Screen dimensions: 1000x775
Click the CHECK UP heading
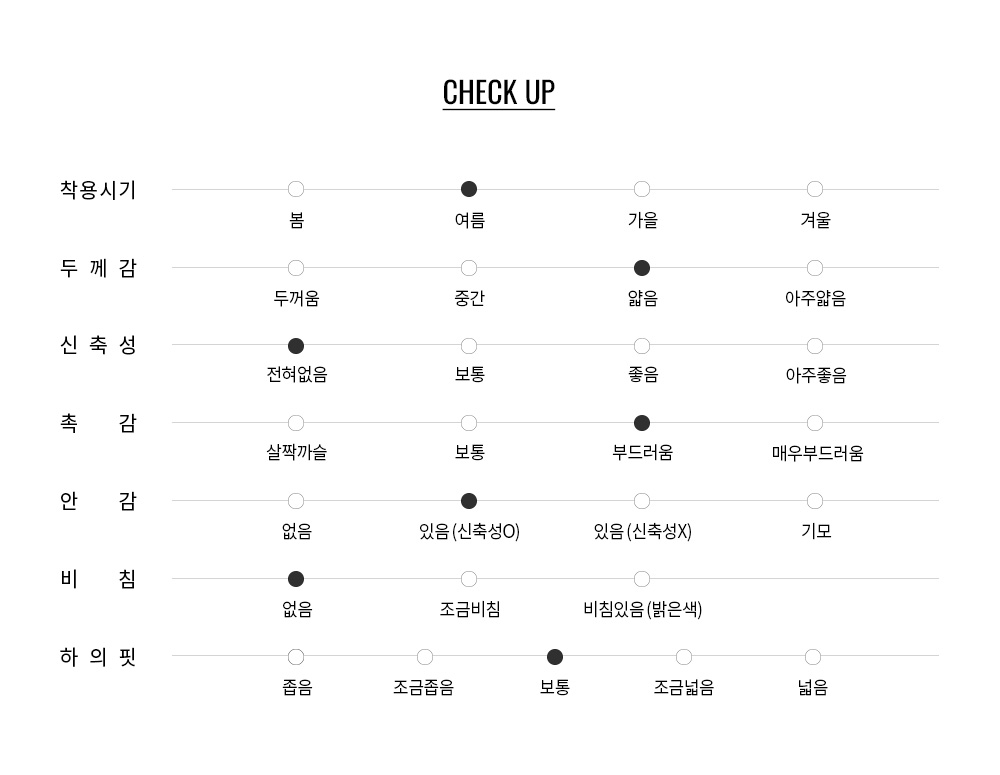click(499, 92)
